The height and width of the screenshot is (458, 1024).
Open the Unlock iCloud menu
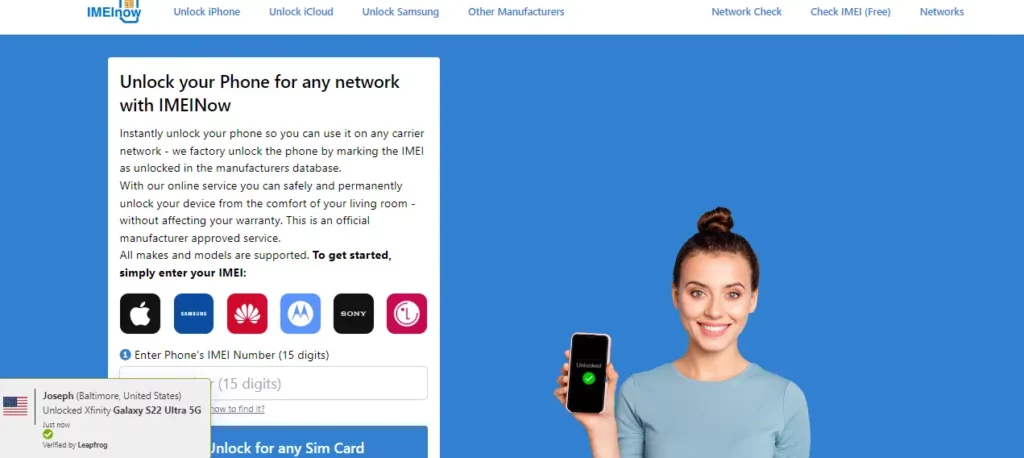[301, 12]
